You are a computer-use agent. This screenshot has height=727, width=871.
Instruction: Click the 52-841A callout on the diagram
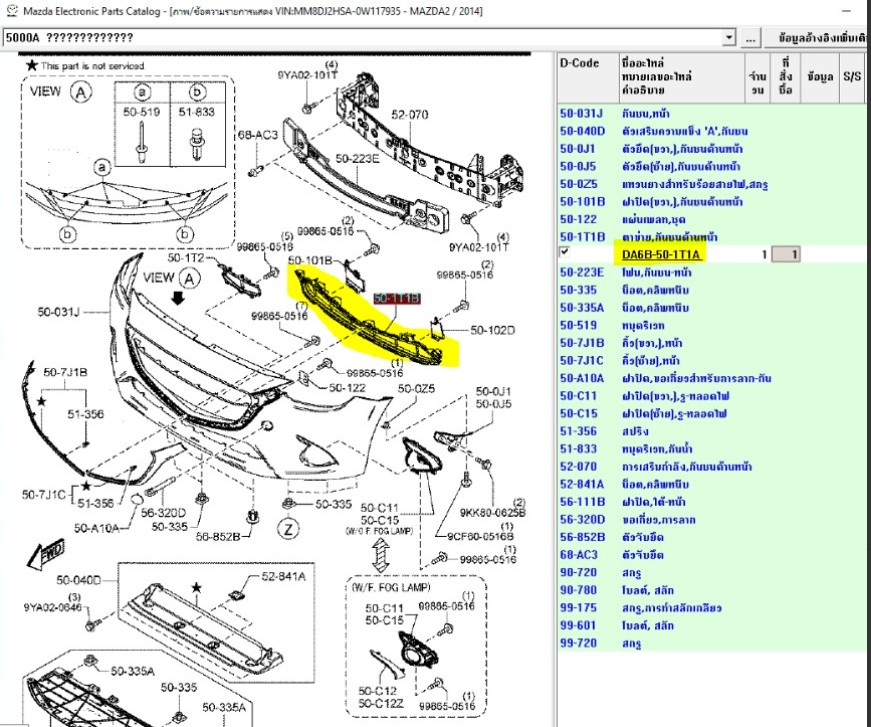click(284, 577)
